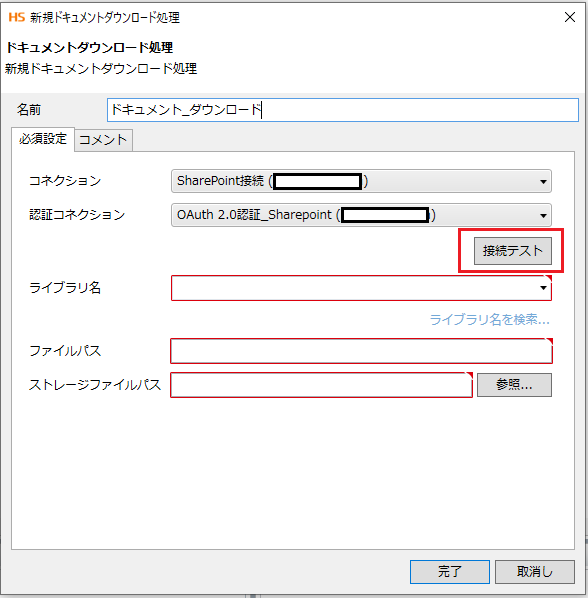Click the ストレージファイルパス input field
The height and width of the screenshot is (598, 588).
click(x=321, y=385)
